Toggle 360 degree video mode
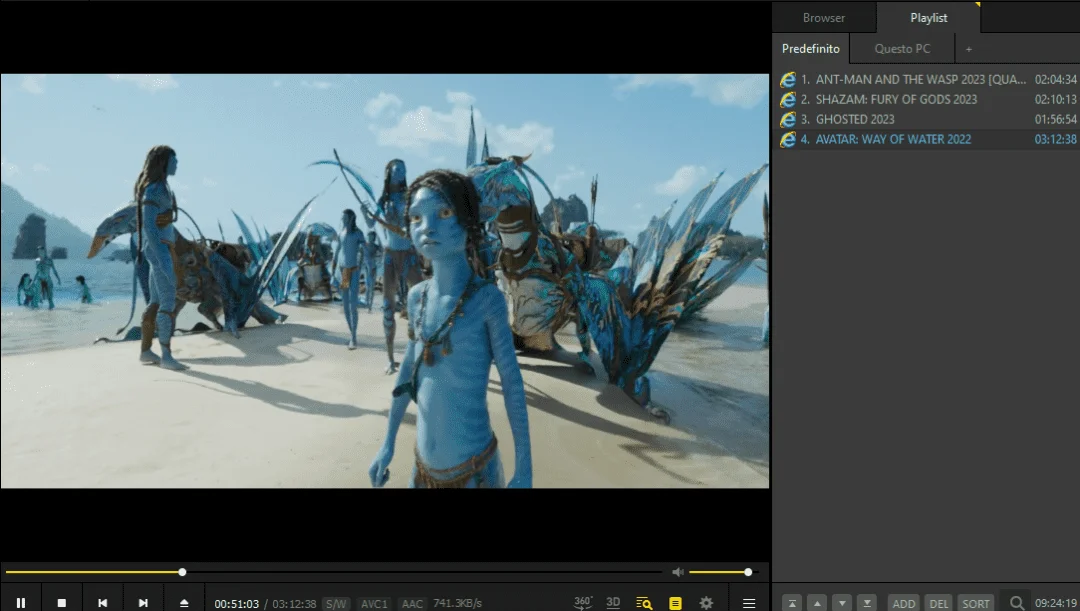The height and width of the screenshot is (611, 1080). (583, 602)
